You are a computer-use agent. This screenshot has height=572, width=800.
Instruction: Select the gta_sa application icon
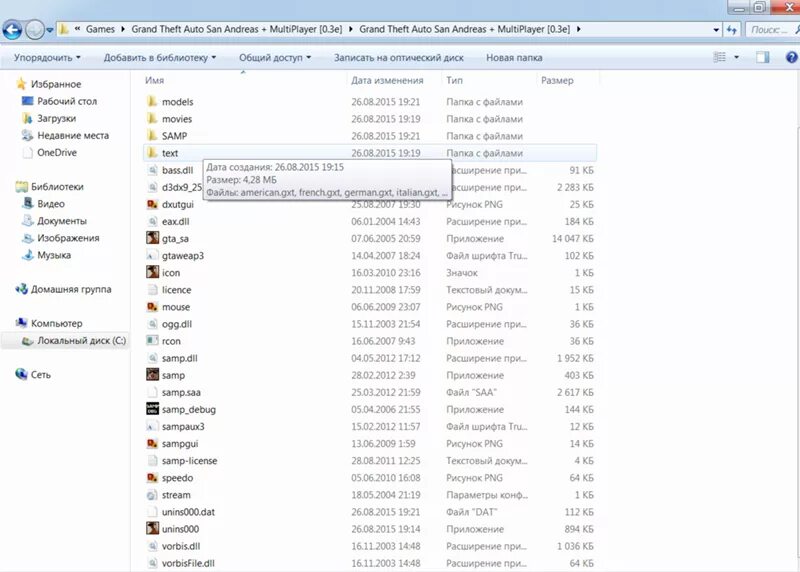pos(152,238)
